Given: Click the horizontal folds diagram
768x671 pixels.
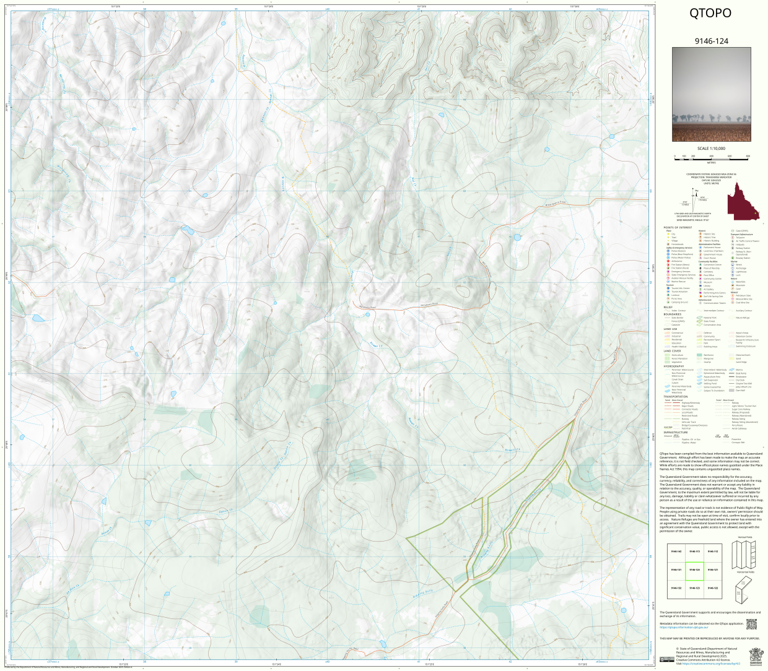Looking at the screenshot, I should tap(743, 589).
